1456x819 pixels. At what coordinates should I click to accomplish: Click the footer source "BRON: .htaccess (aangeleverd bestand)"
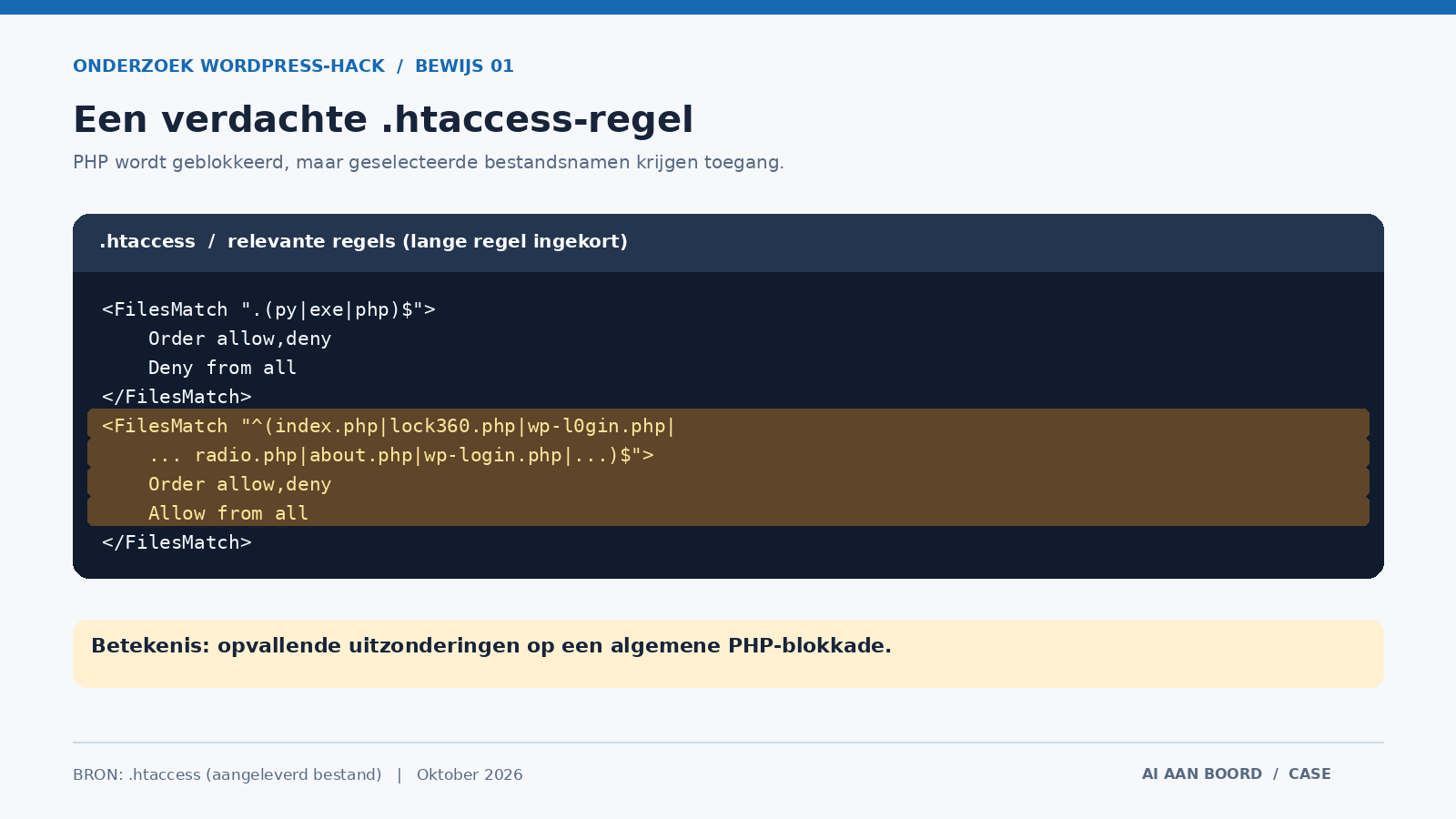point(227,775)
